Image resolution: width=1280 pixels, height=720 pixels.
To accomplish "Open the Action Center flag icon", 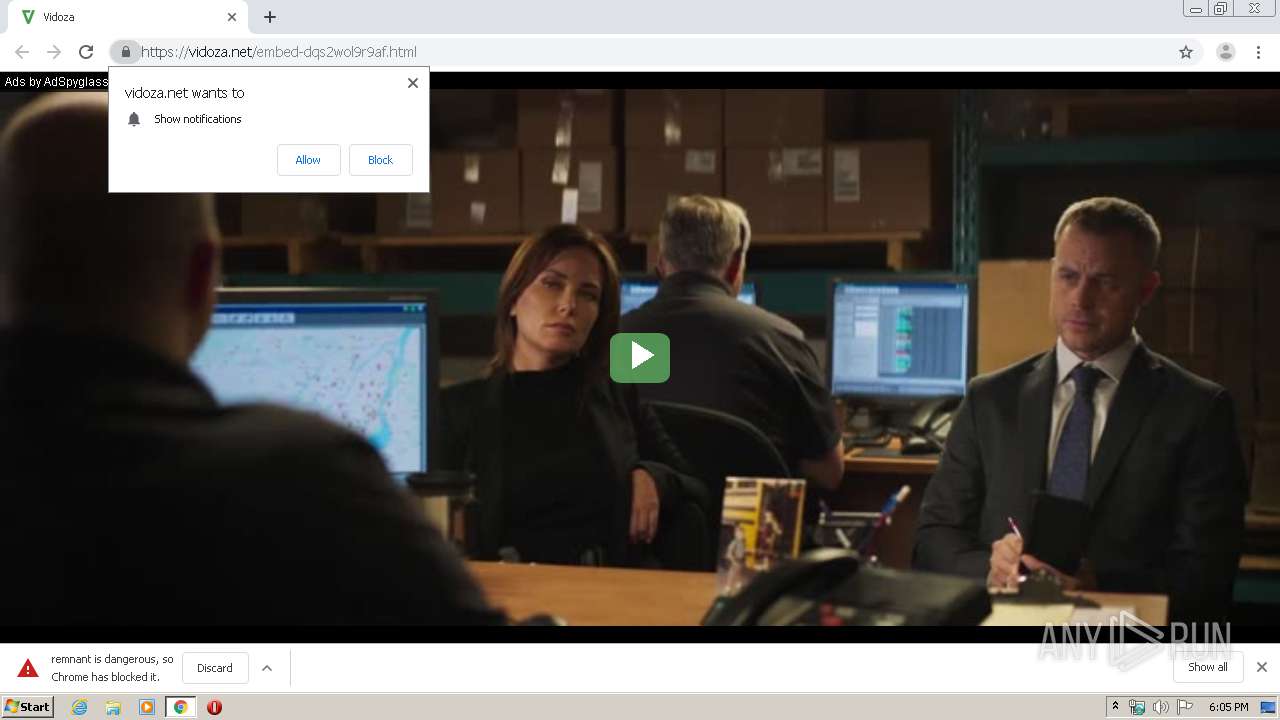I will tap(1185, 707).
